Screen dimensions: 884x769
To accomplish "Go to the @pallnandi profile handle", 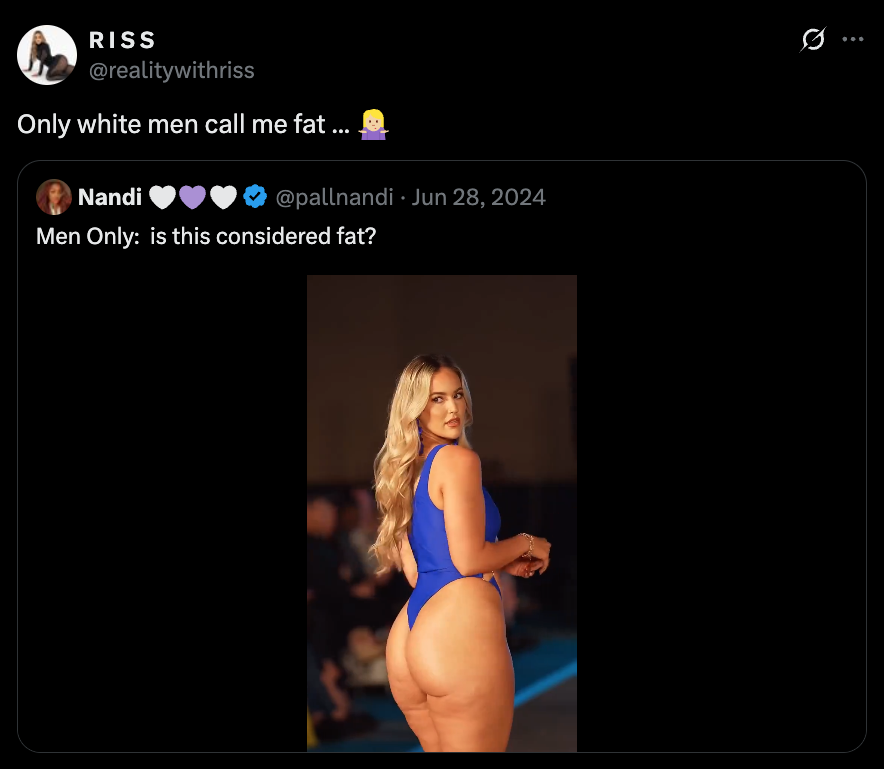I will 334,197.
